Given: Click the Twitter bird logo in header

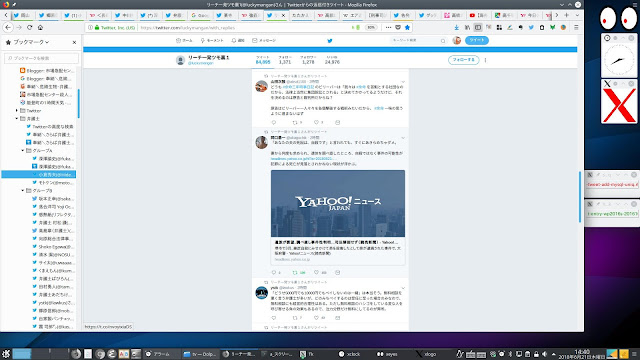Looking at the screenshot, I should [x=330, y=40].
